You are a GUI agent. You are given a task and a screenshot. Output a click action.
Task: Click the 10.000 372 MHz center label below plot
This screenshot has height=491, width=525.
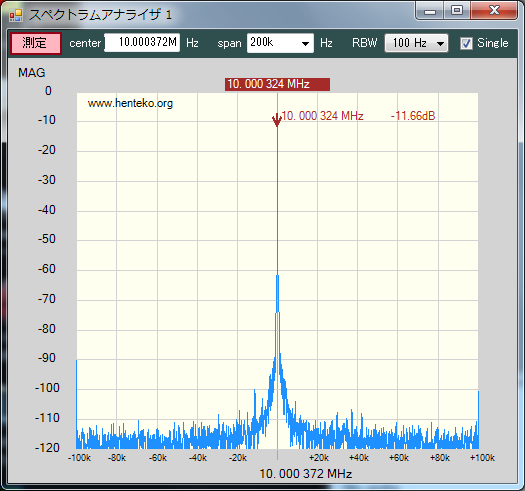coord(306,474)
